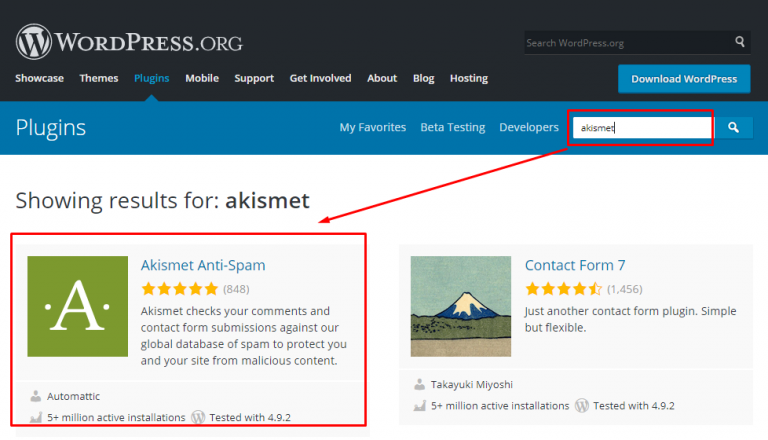The image size is (768, 440).
Task: Click the Akismet five-star rating
Action: [179, 289]
